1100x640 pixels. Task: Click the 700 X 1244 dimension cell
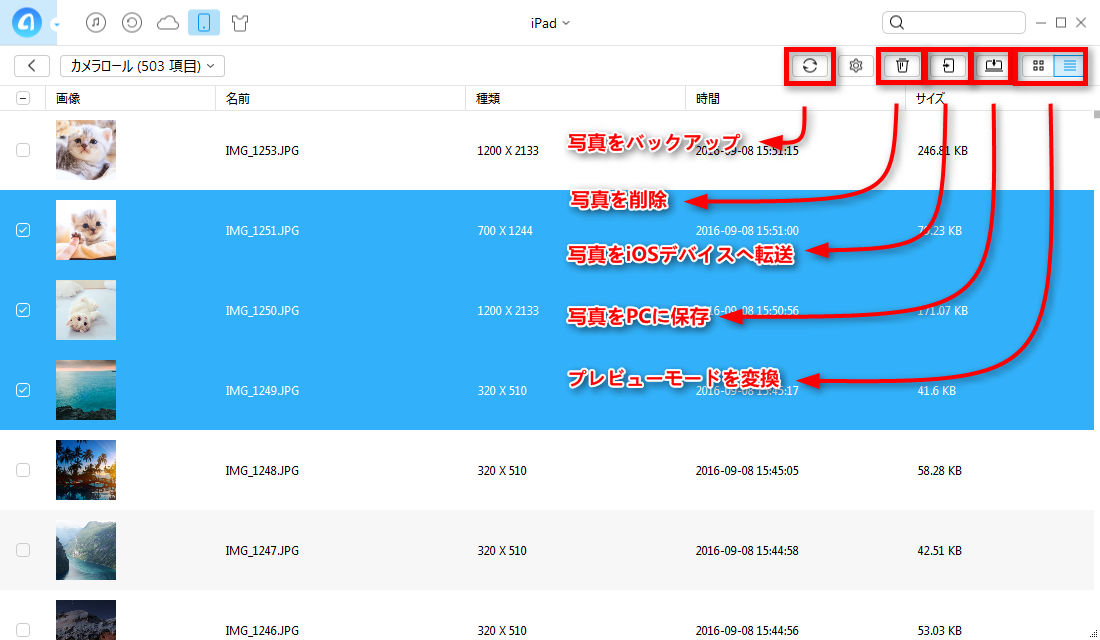click(x=505, y=231)
